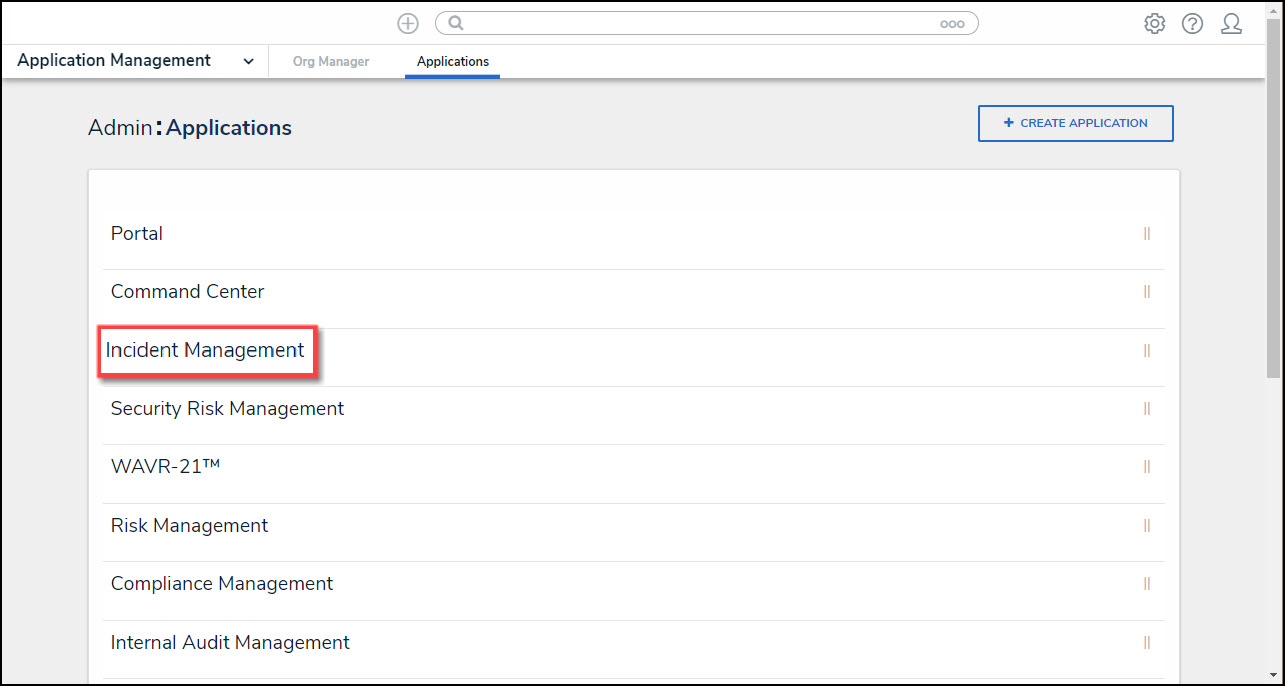
Task: Open the Compliance Management application
Action: (222, 584)
